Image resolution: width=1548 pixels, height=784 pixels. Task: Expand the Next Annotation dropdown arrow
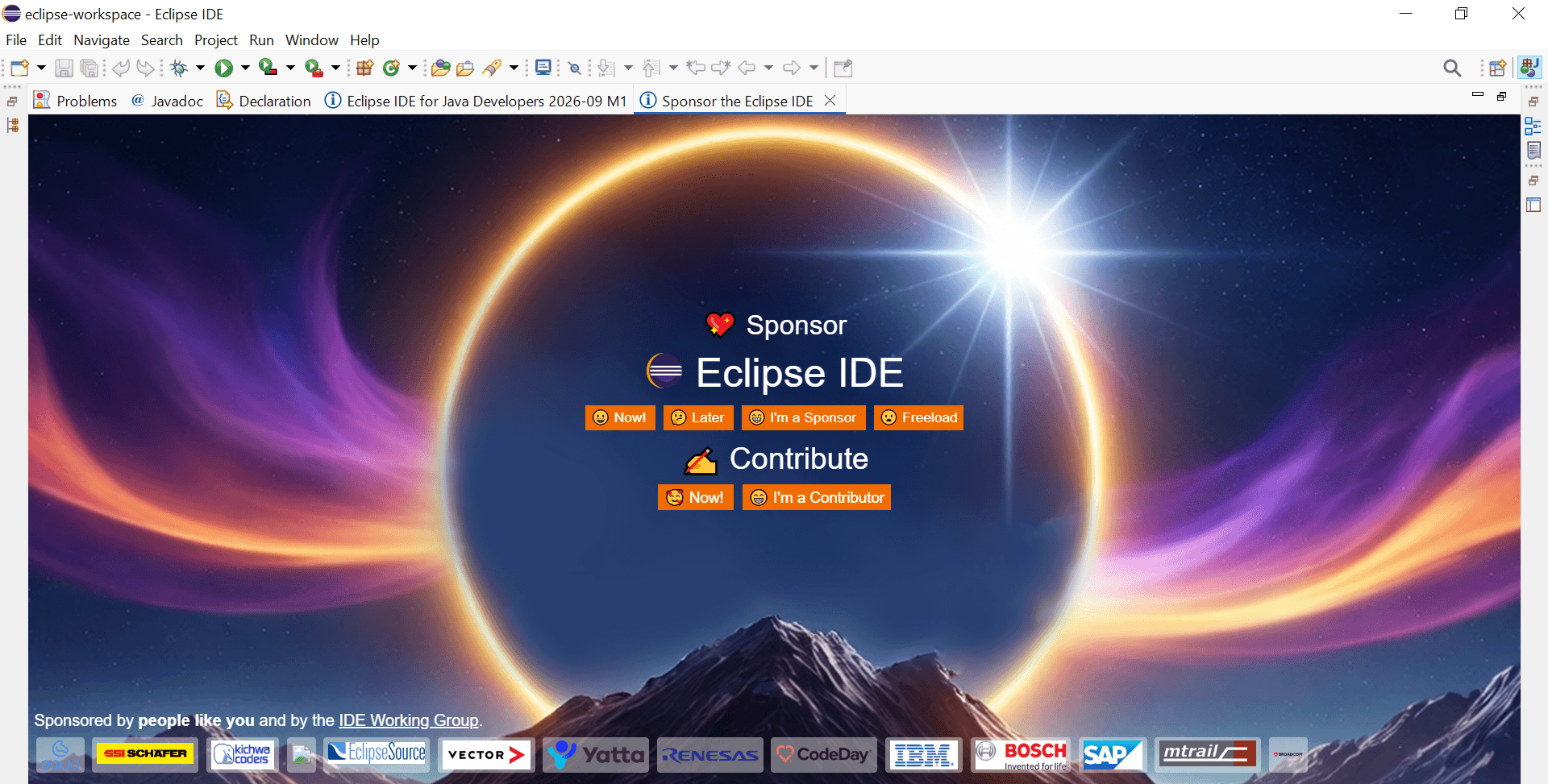[628, 68]
